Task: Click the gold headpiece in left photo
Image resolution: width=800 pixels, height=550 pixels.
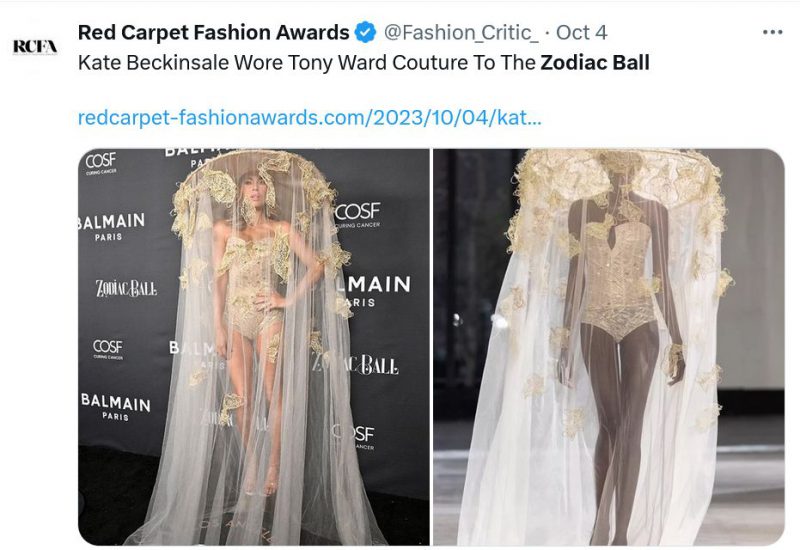Action: click(255, 189)
